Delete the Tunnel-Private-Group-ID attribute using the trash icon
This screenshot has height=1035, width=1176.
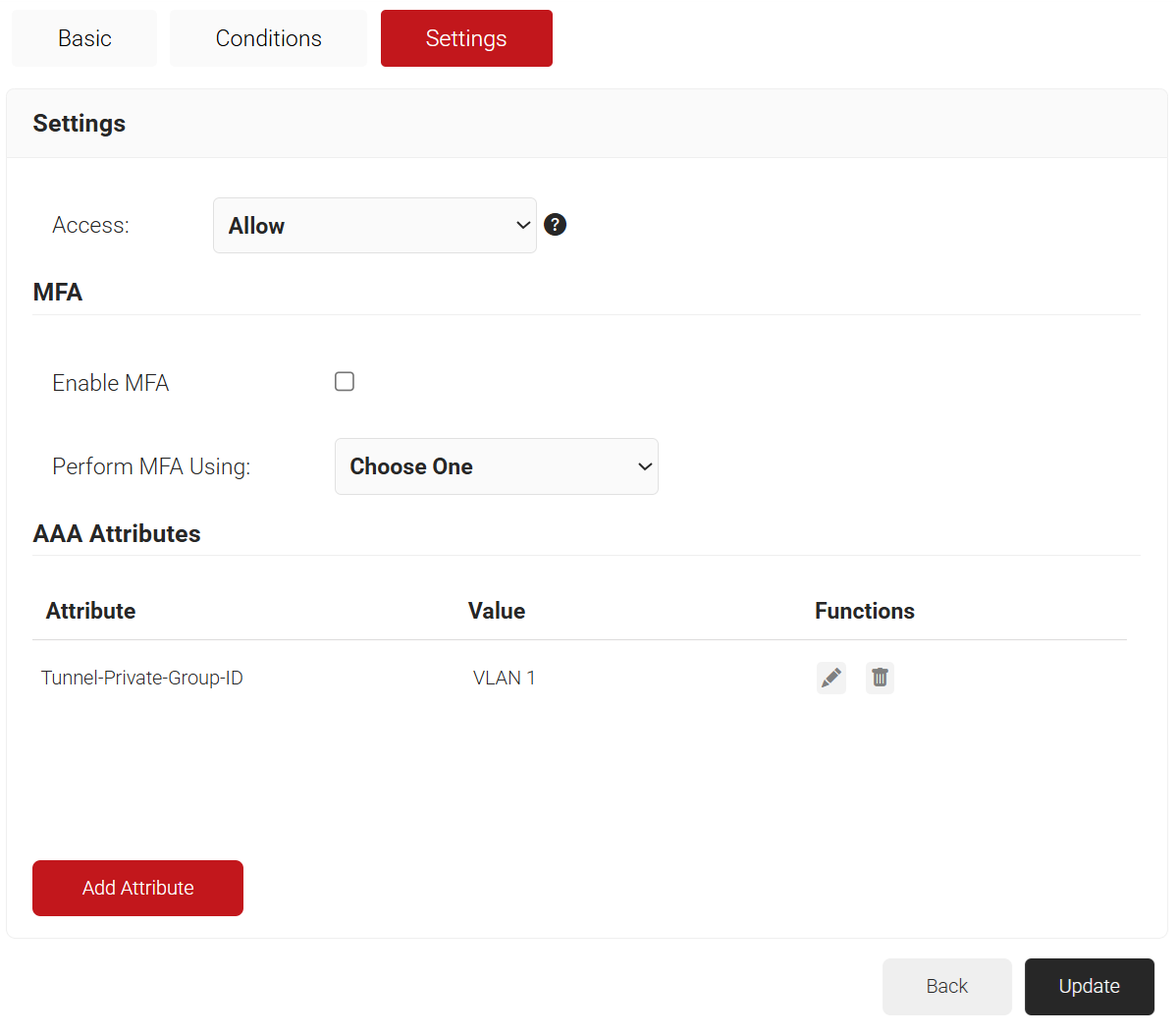tap(880, 678)
